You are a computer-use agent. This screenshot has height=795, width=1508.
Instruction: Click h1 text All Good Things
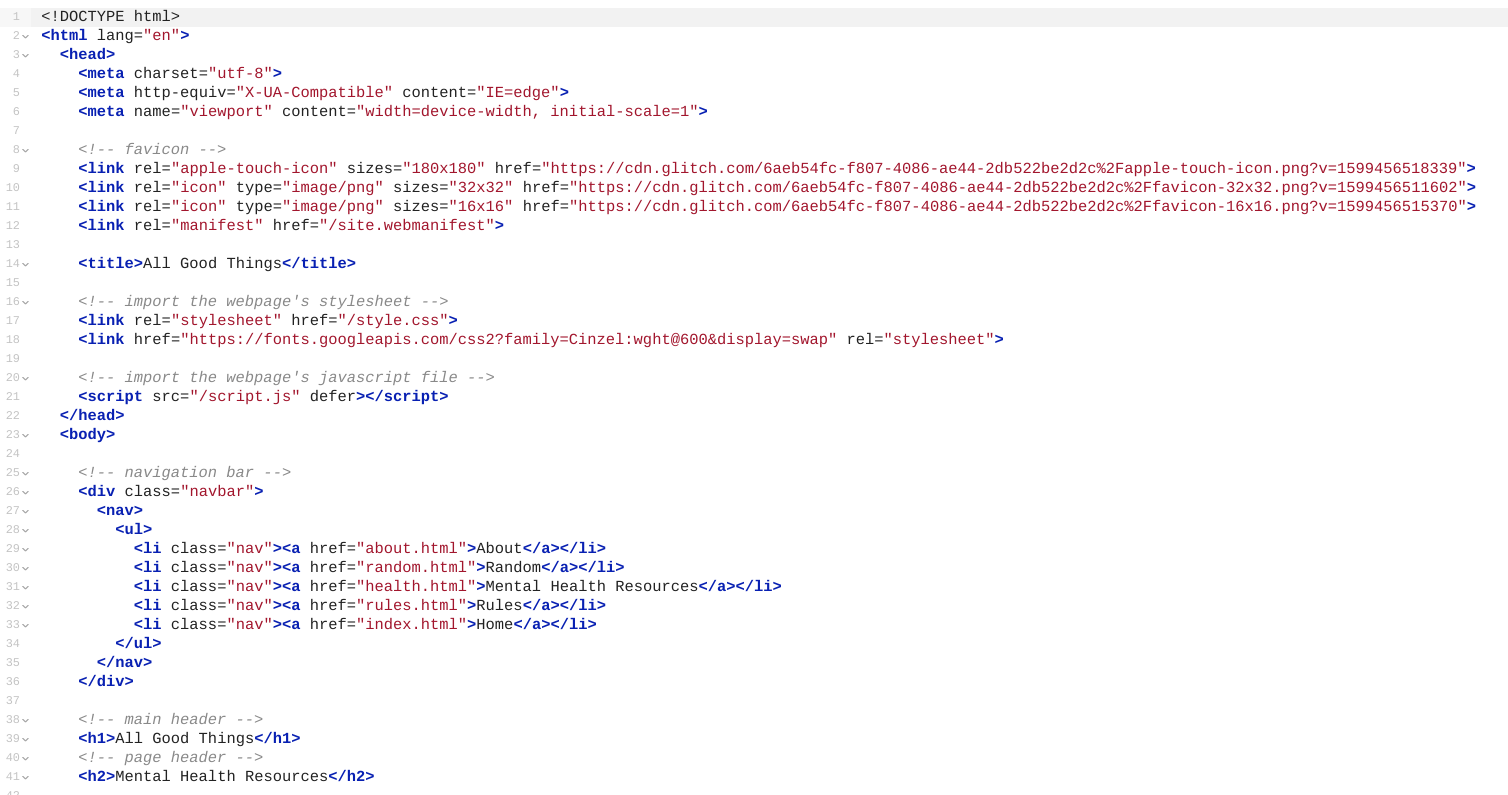point(184,739)
